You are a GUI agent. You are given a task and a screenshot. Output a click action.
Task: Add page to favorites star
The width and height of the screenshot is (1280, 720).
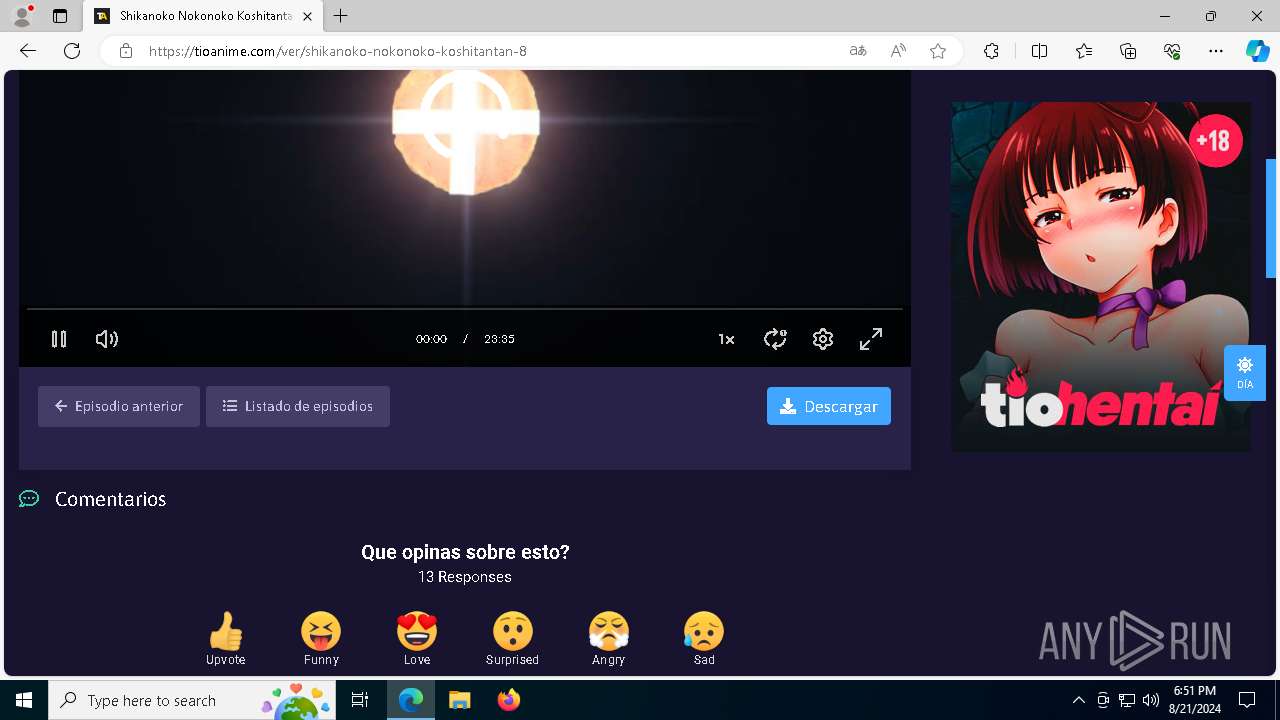click(938, 51)
